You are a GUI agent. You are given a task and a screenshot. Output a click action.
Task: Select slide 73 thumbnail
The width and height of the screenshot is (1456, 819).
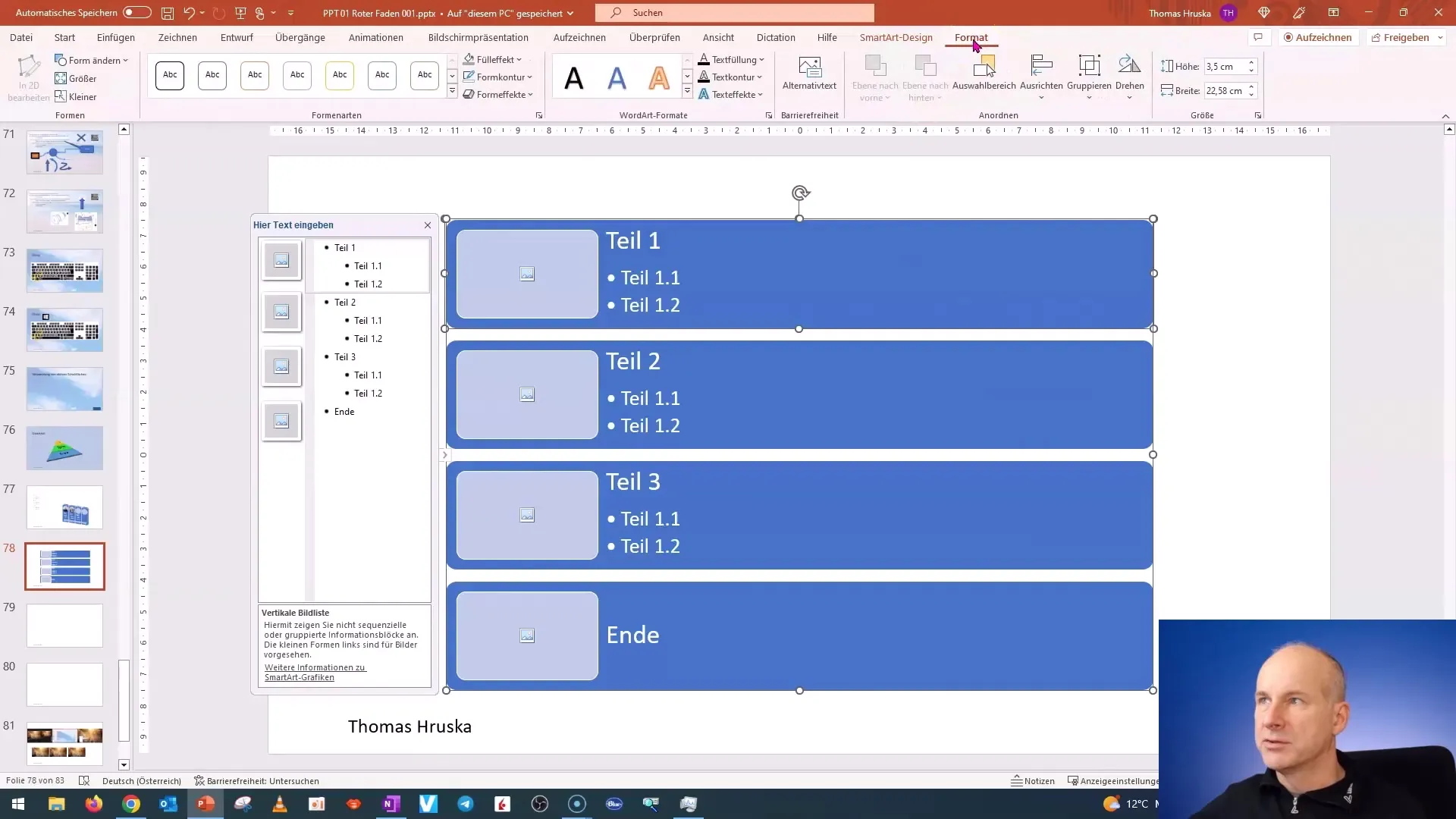pos(64,271)
